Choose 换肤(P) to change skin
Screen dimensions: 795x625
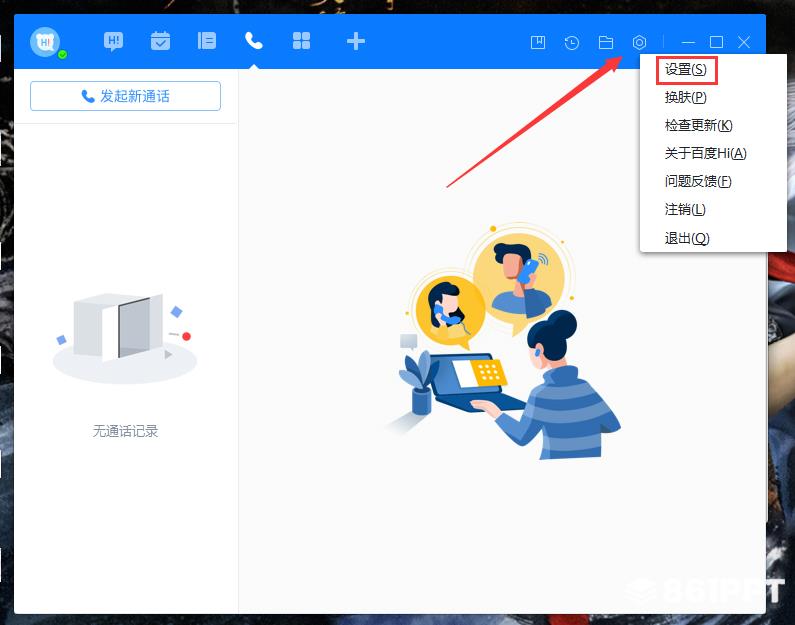click(x=685, y=97)
